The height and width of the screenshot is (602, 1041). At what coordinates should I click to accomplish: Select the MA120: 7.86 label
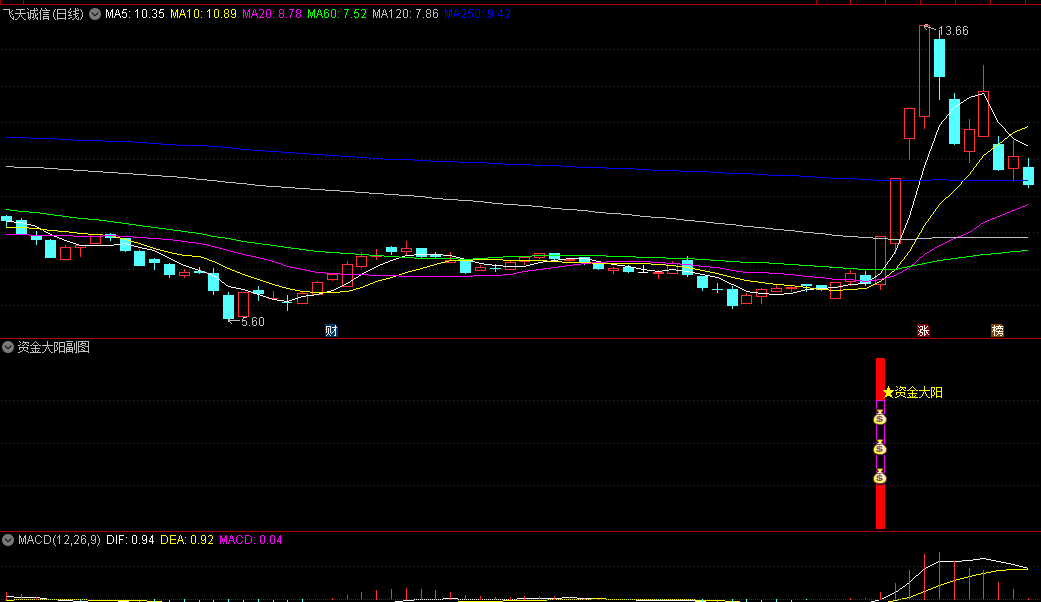405,14
